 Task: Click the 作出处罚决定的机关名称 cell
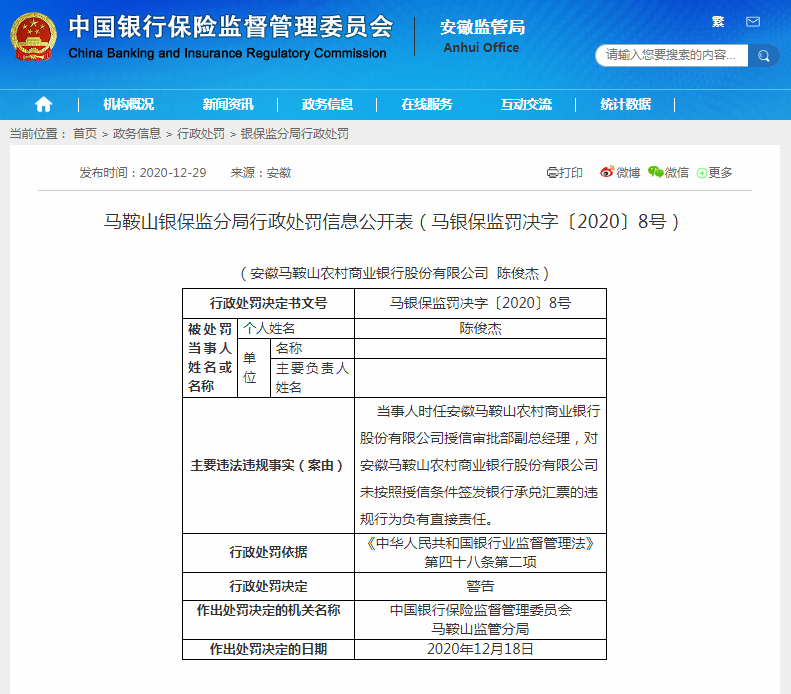coord(268,620)
